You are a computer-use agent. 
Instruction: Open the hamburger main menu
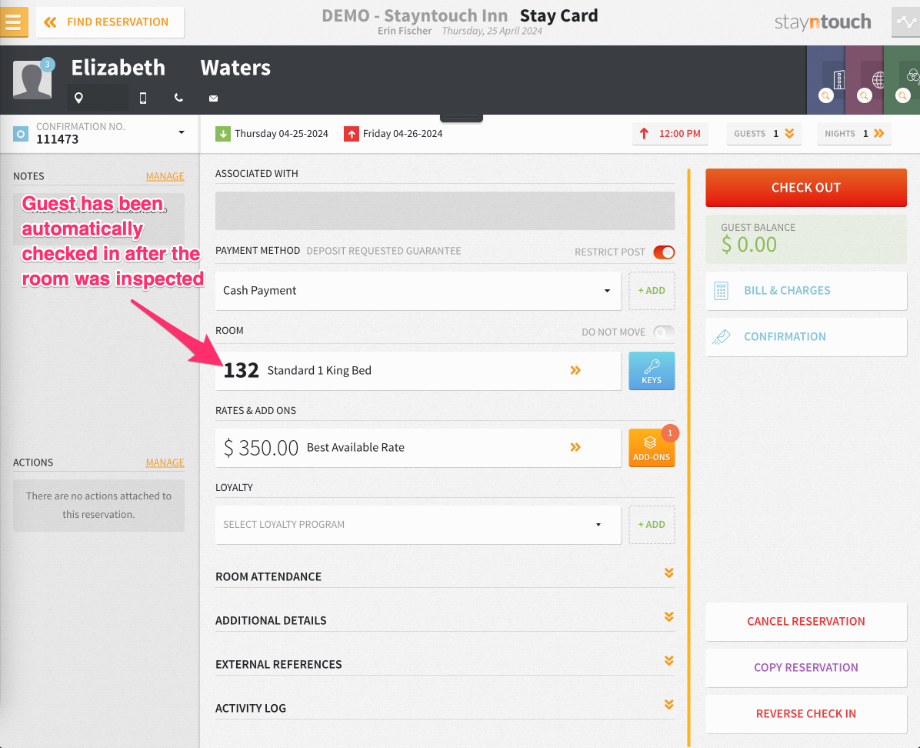[13, 22]
